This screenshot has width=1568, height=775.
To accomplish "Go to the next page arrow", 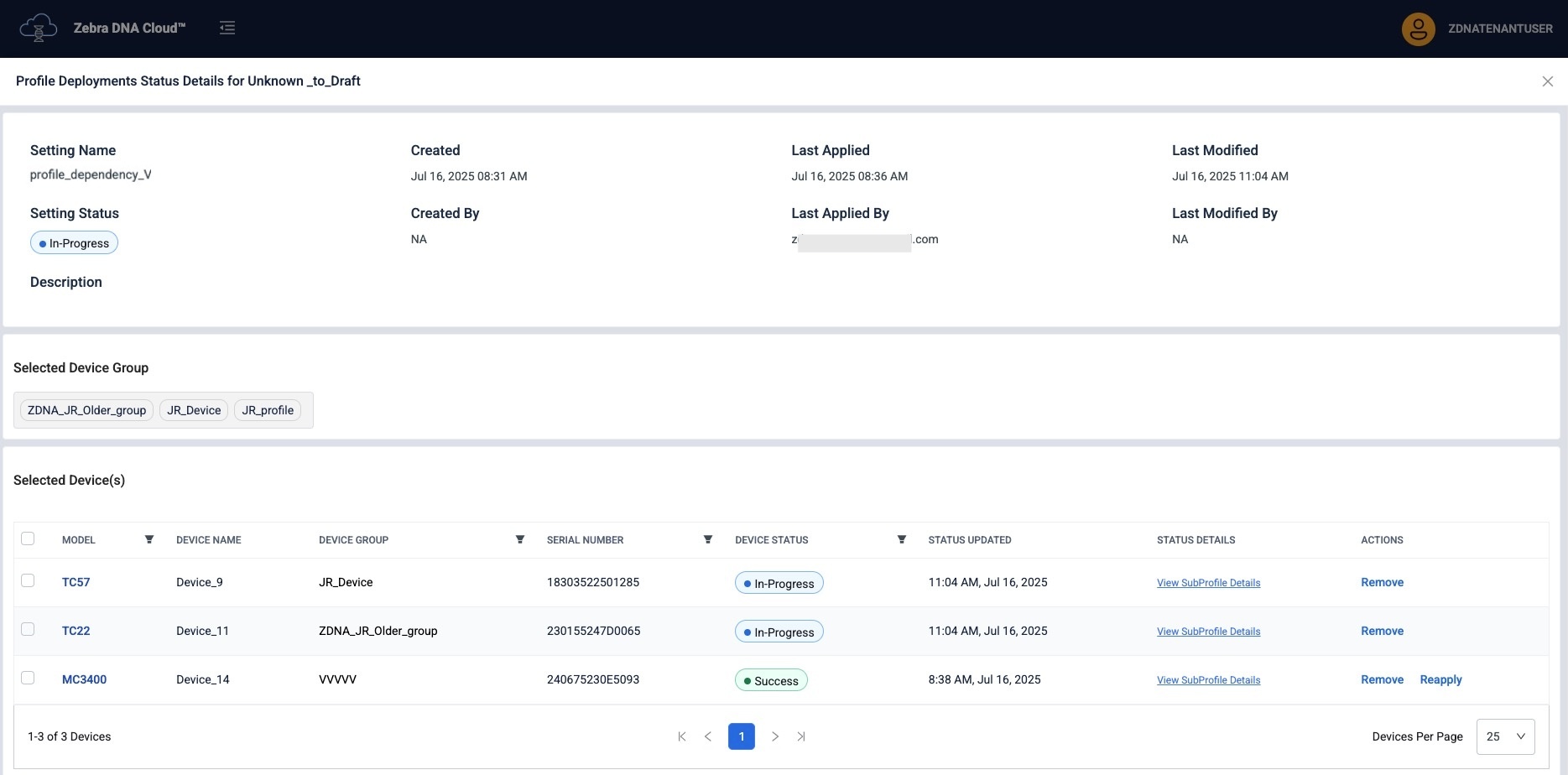I will coord(775,736).
